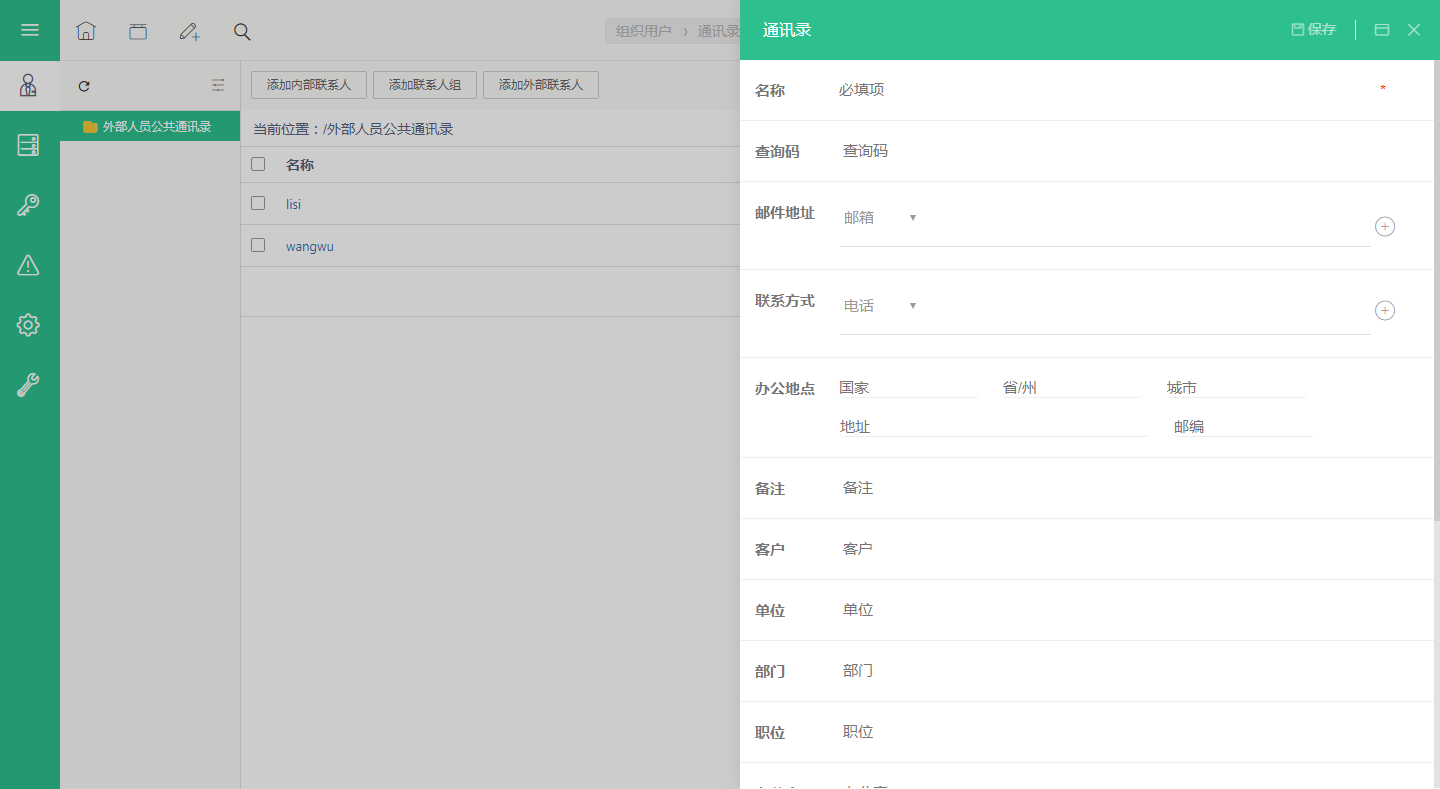Image resolution: width=1440 pixels, height=789 pixels.
Task: Click the 省/州 input field
Action: click(x=1071, y=387)
